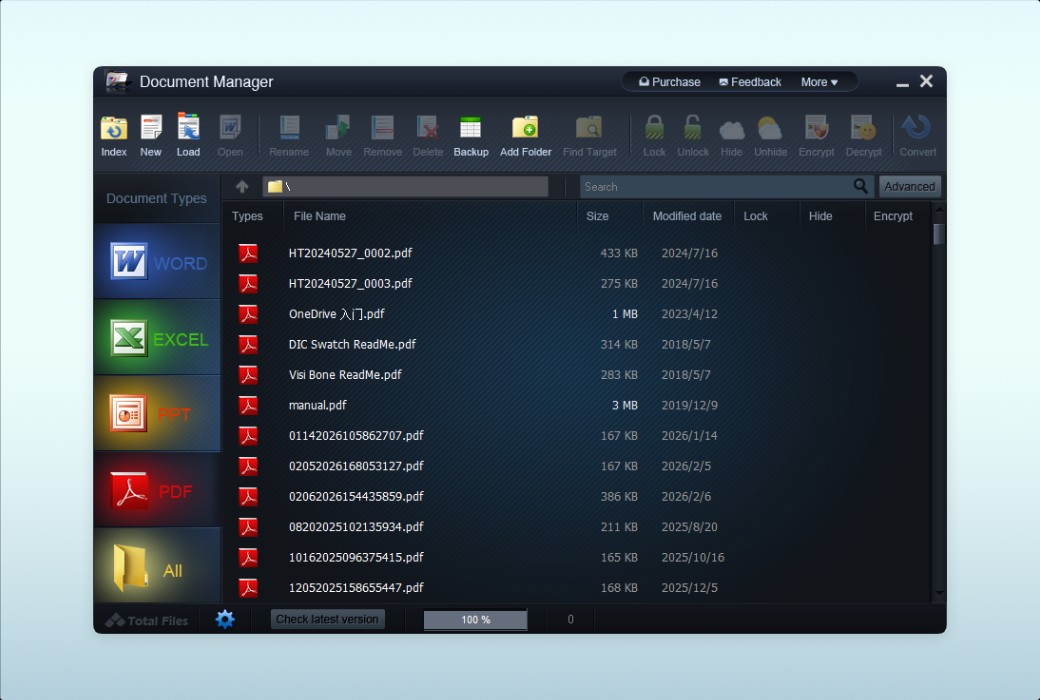Screen dimensions: 1040x700
Task: Expand the More dropdown menu
Action: click(819, 82)
